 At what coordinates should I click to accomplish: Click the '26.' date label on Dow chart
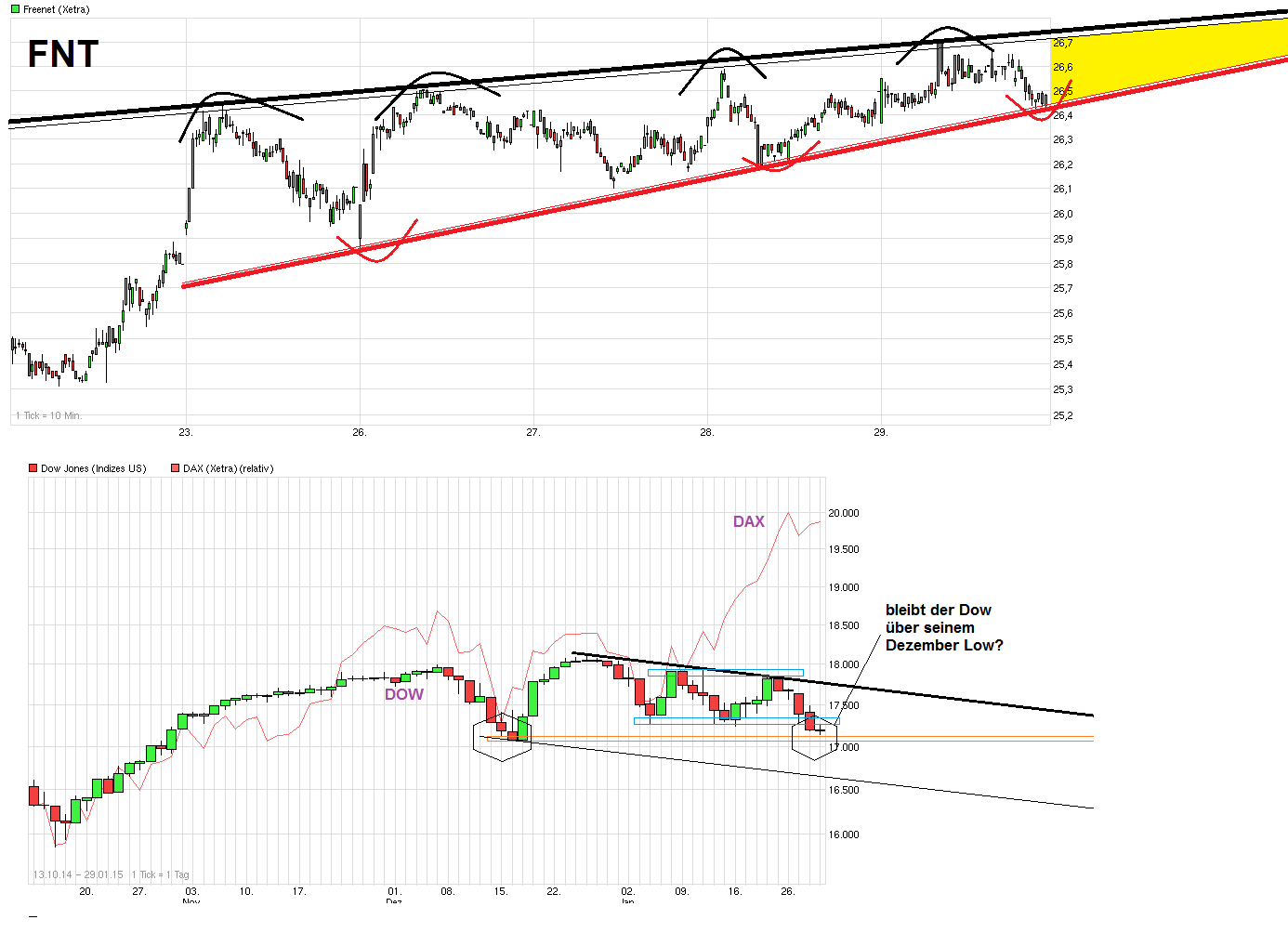coord(788,891)
